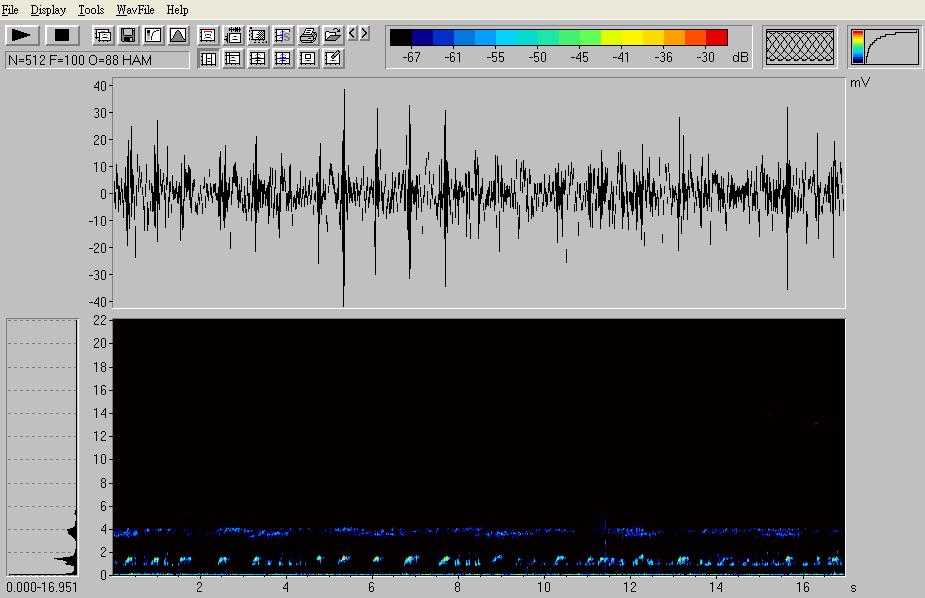Open the Tools menu
The width and height of the screenshot is (925, 598).
[x=91, y=10]
